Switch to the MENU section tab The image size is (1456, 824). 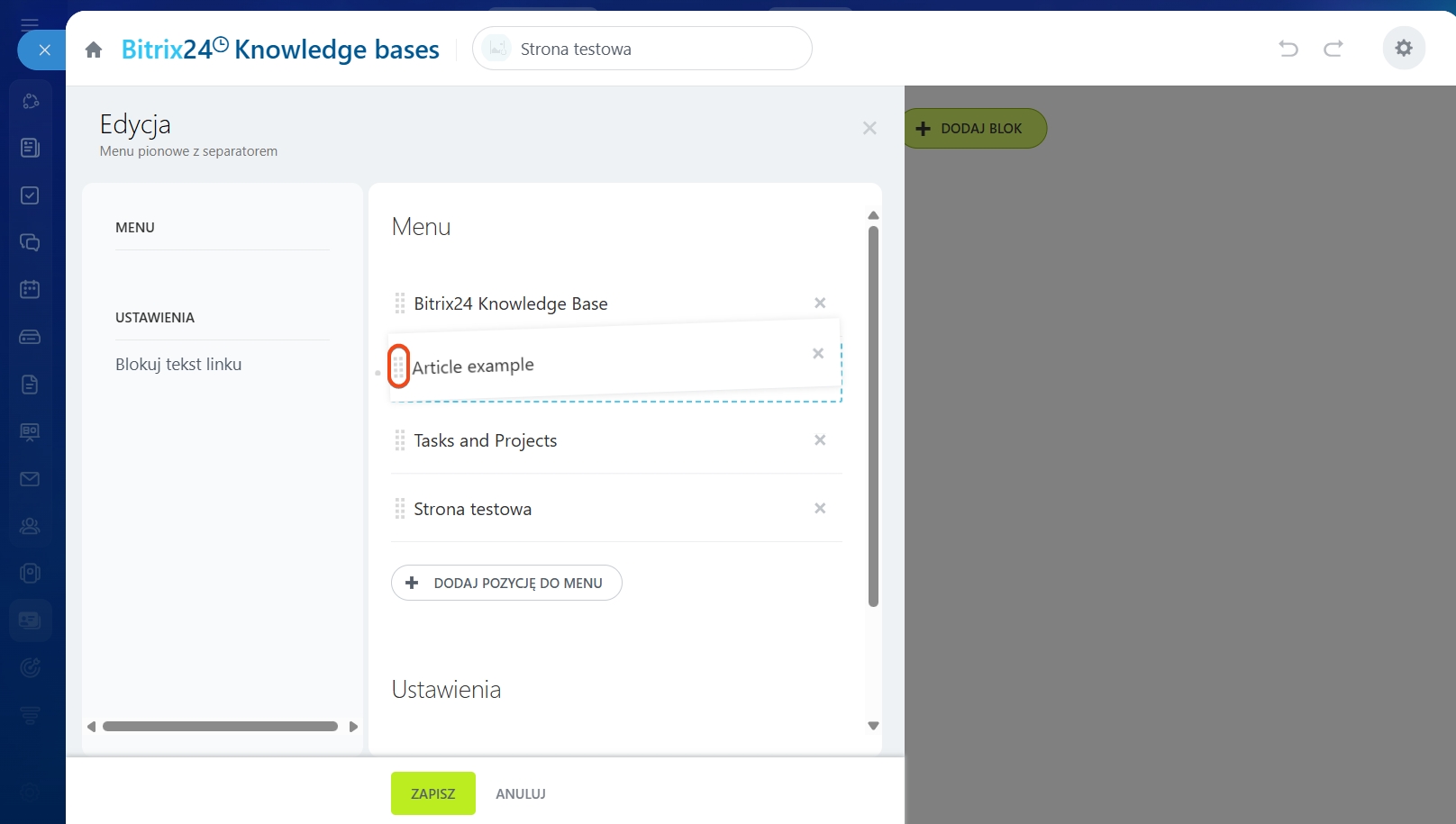coord(135,228)
